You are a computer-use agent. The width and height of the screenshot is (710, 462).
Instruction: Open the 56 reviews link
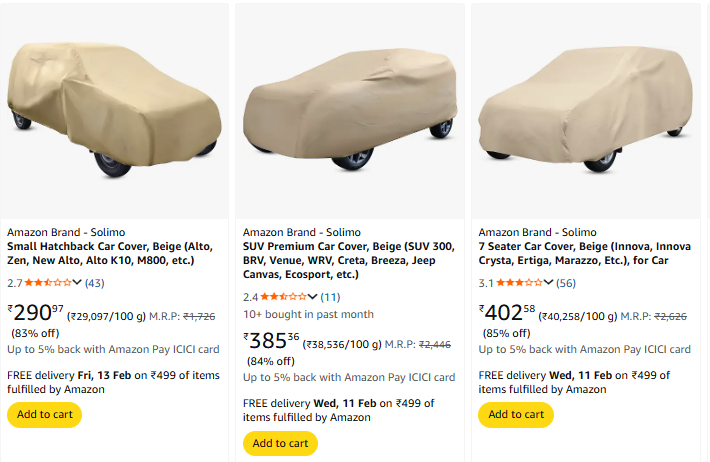click(x=566, y=283)
